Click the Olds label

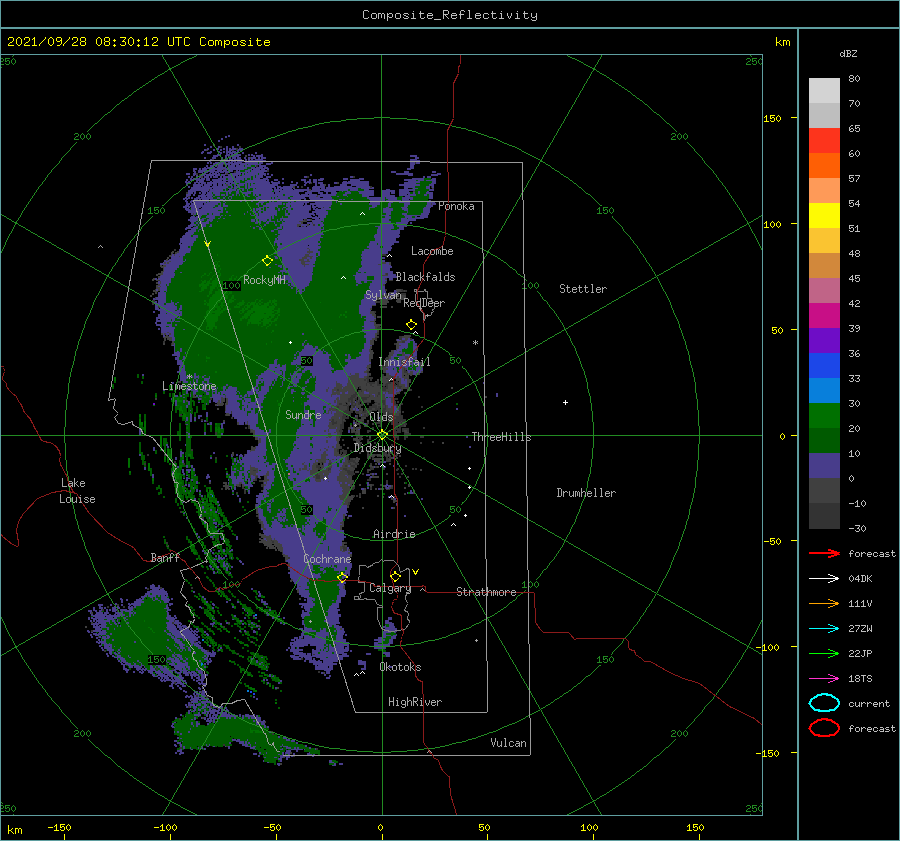coord(381,417)
